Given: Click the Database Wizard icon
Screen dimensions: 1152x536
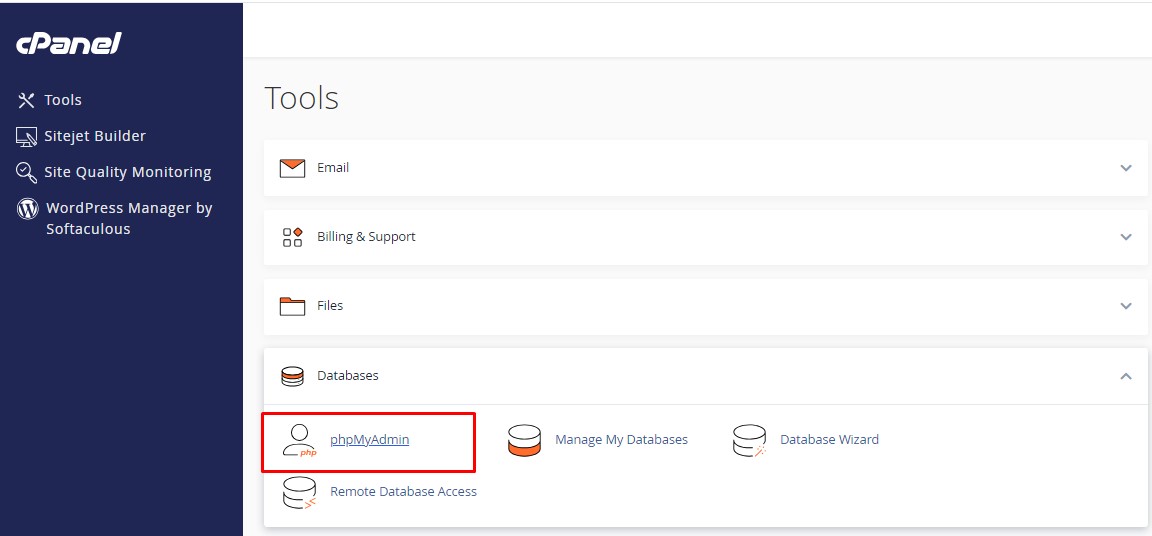Looking at the screenshot, I should click(749, 441).
